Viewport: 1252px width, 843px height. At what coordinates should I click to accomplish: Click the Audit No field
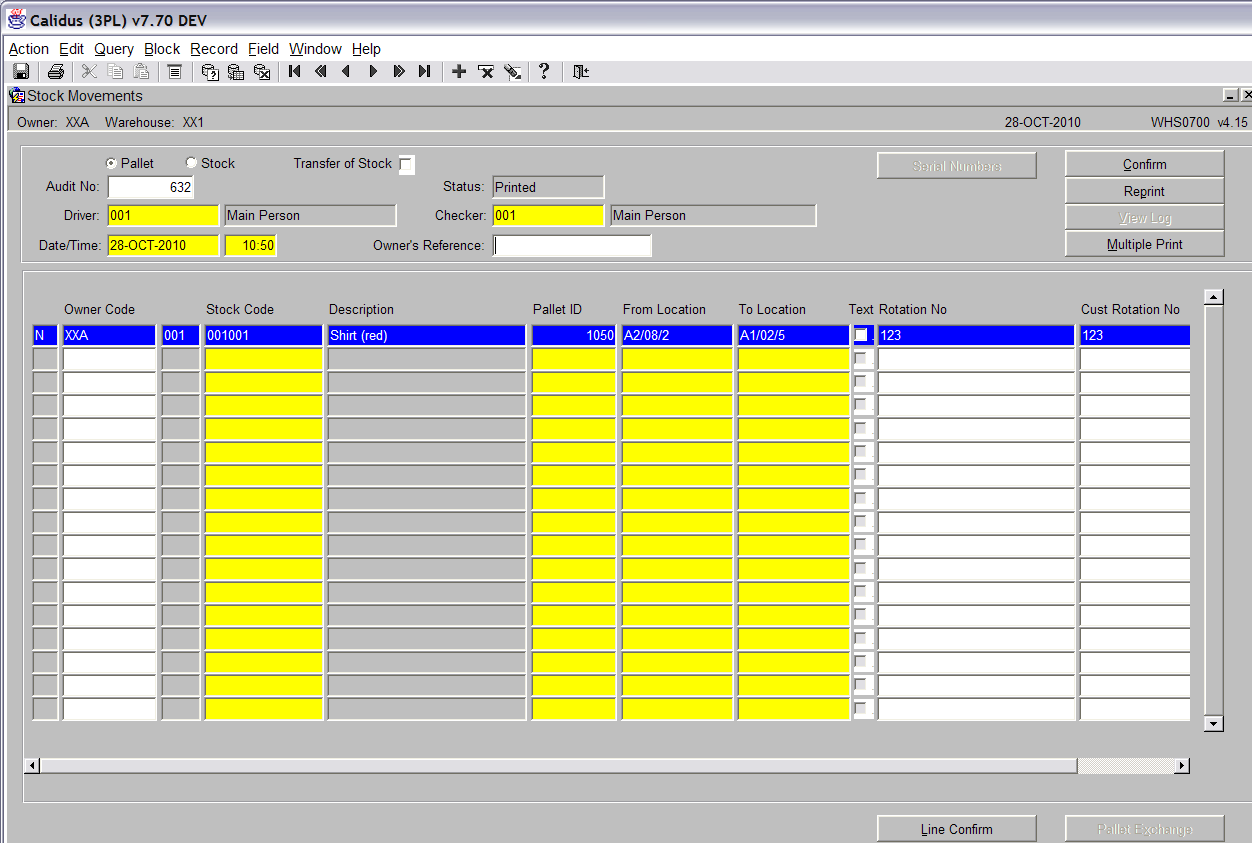(150, 187)
